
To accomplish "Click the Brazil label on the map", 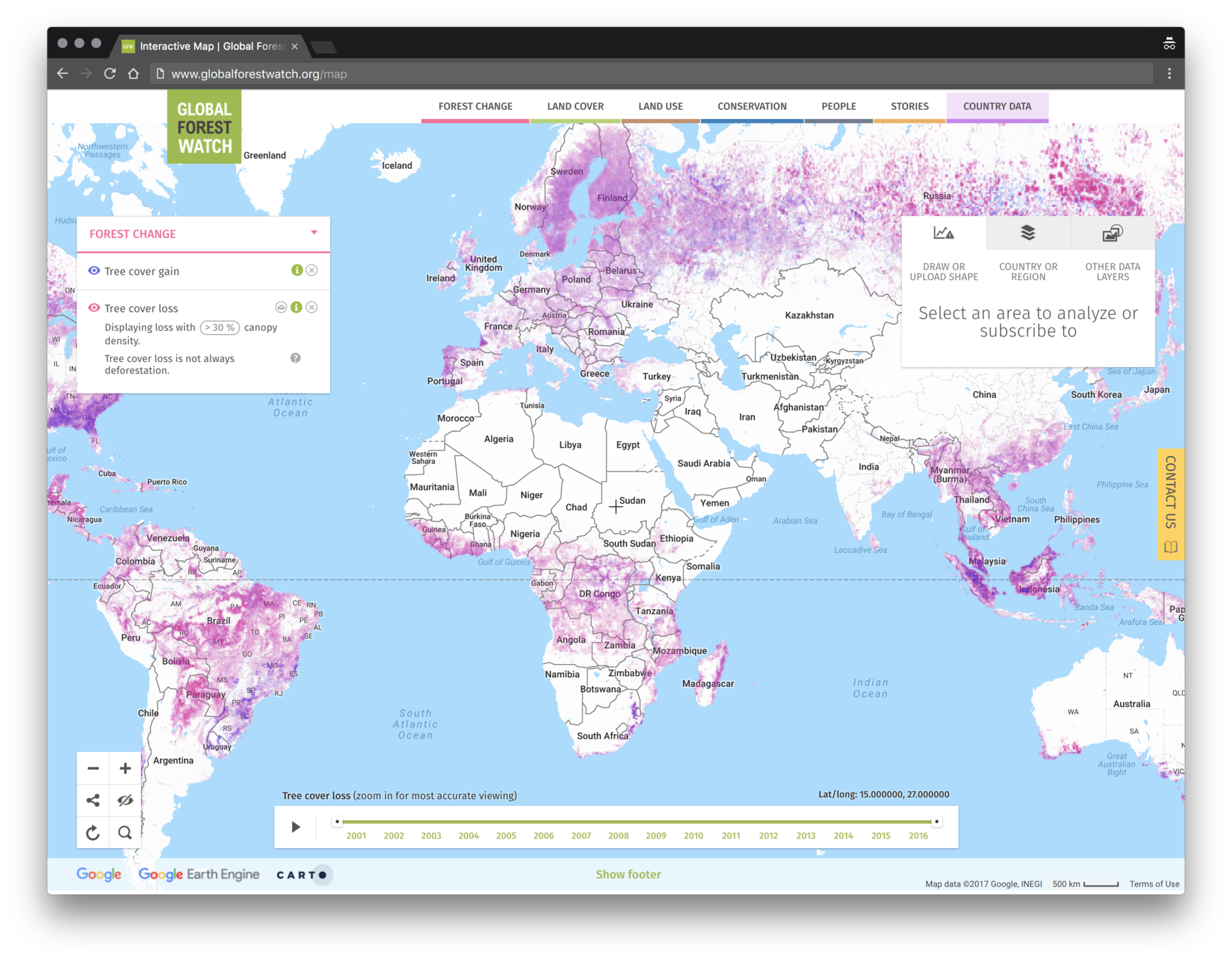I will (x=218, y=621).
